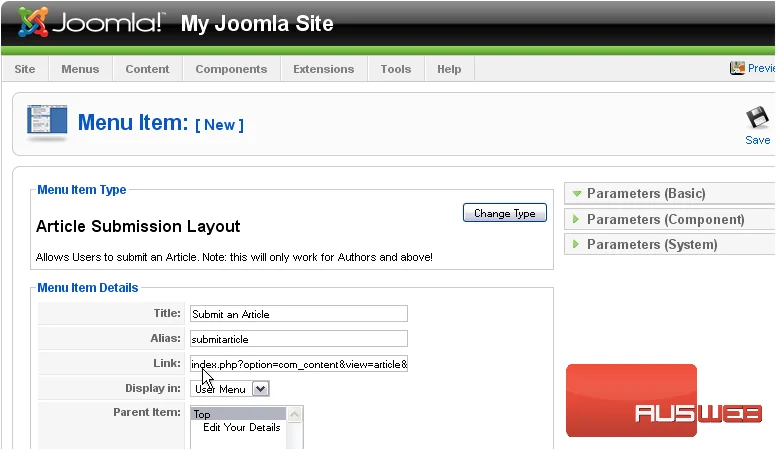
Task: Click Parent Item list scroll up arrow
Action: coord(294,414)
